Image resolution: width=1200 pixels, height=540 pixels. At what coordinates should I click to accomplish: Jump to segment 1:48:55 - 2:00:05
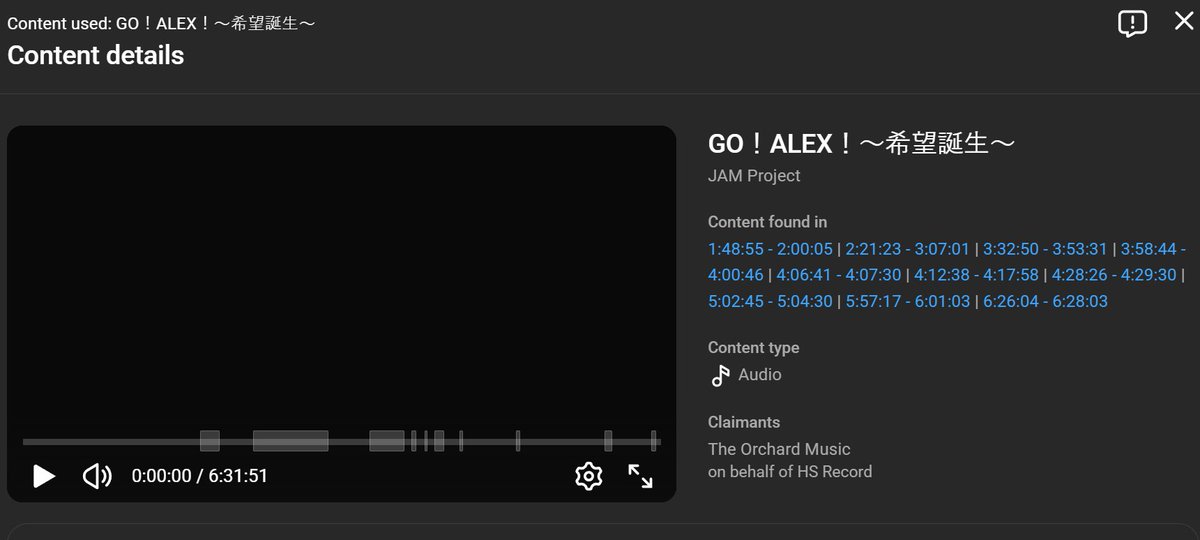click(770, 249)
